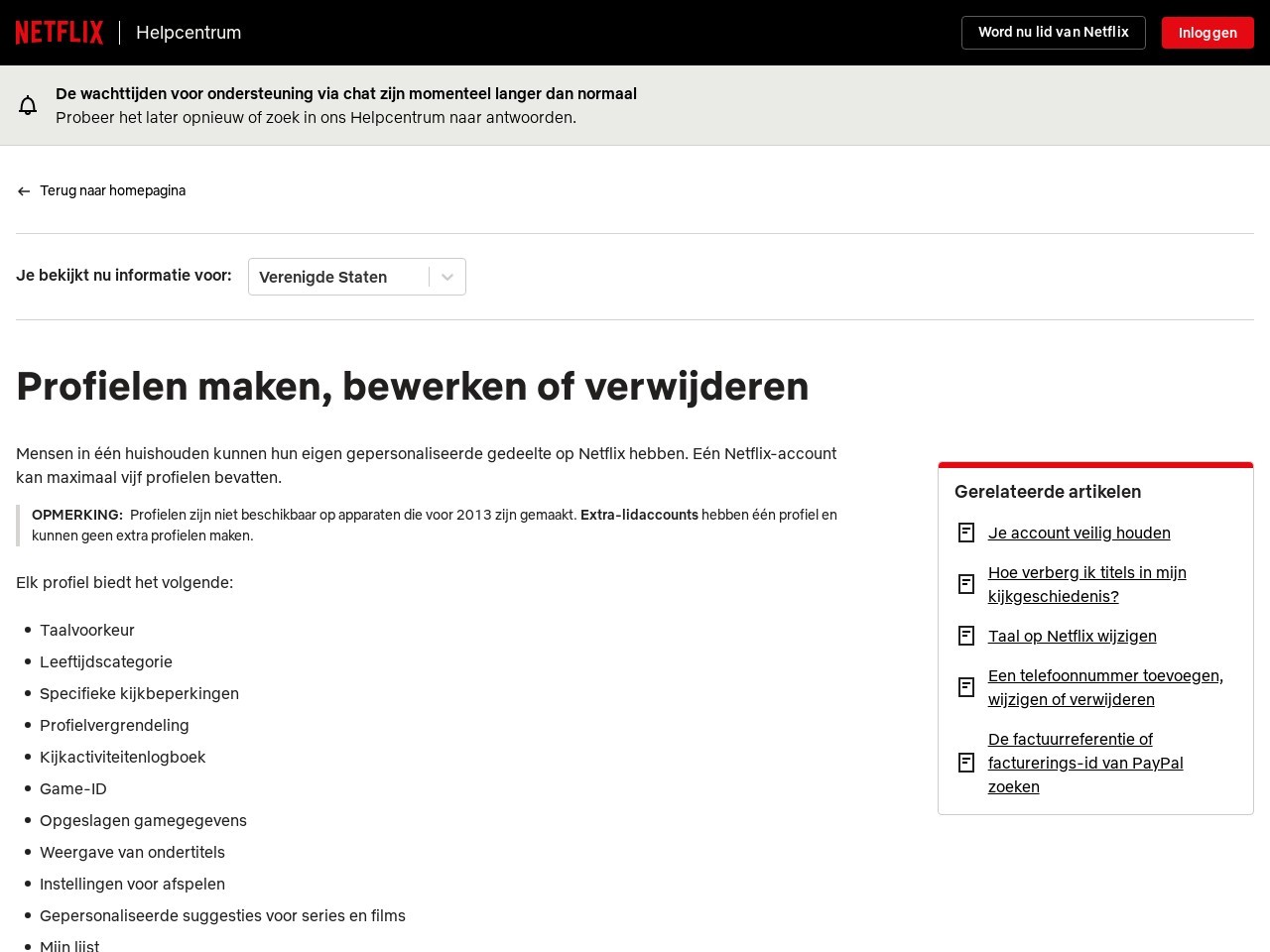Open 'Hoe verberg ik titels in mijn kijkgeschiedenis?' link
The height and width of the screenshot is (952, 1270).
pyautogui.click(x=1087, y=584)
